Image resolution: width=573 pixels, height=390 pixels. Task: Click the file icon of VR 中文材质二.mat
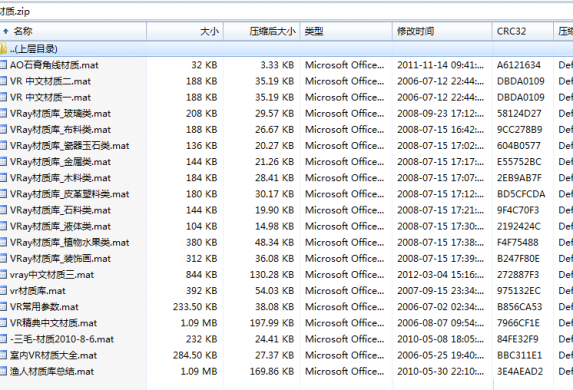tap(3, 81)
